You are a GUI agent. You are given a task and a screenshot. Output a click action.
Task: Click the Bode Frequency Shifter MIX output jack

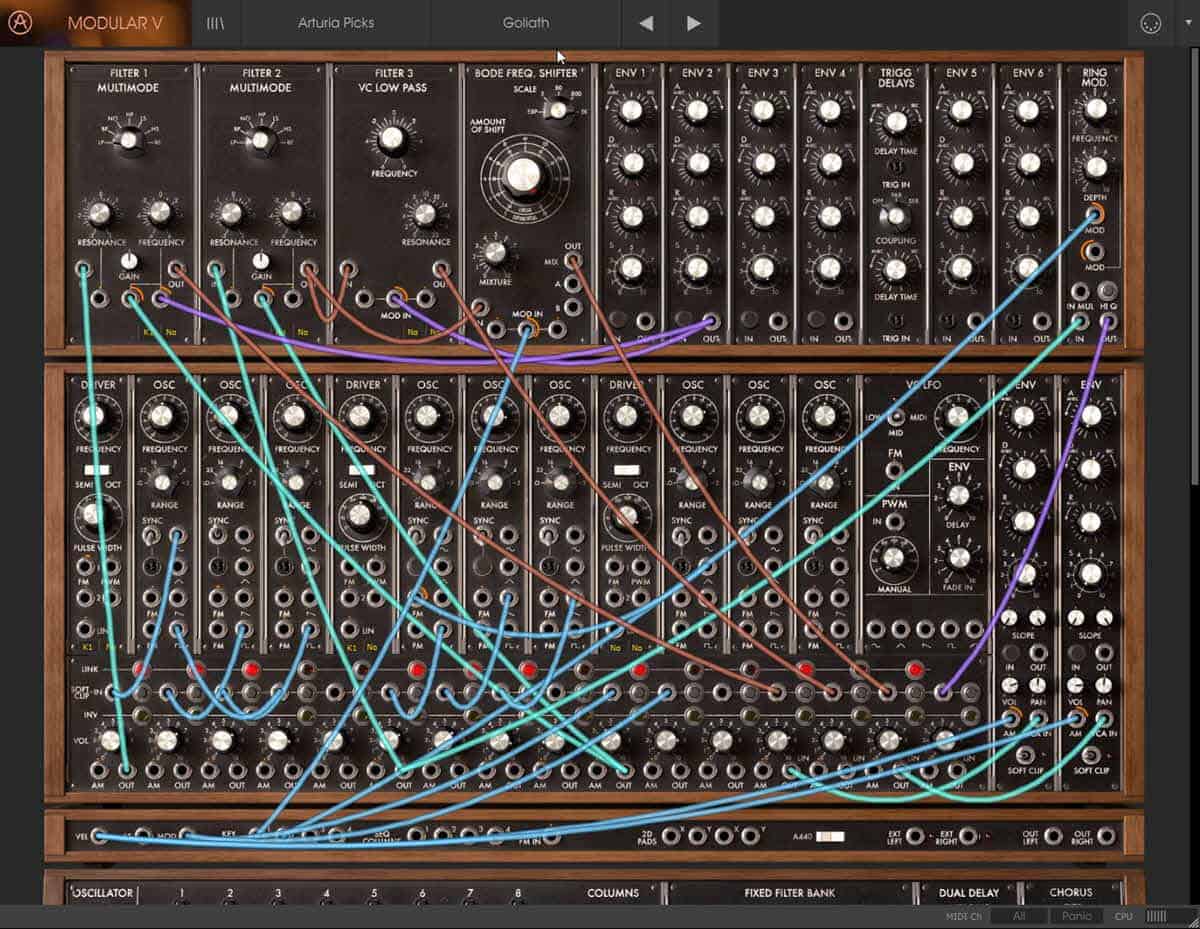573,260
